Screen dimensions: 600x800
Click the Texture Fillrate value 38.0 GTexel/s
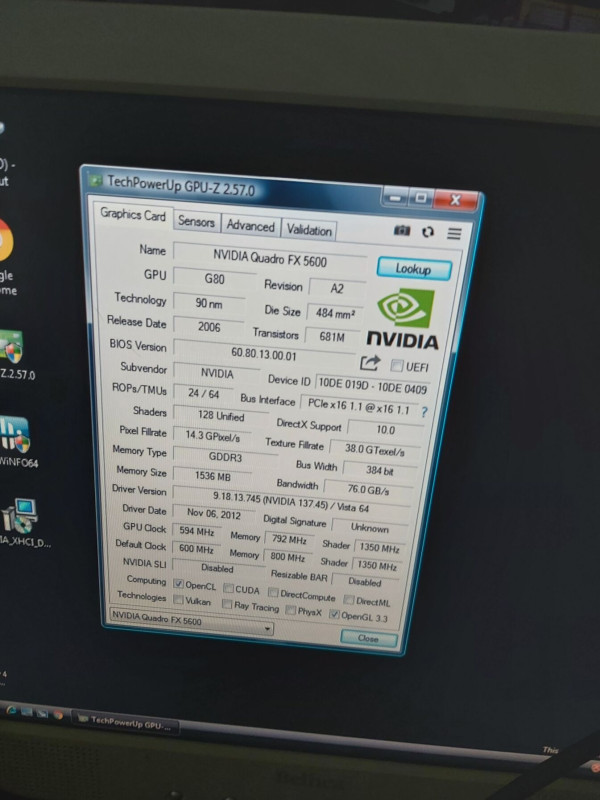point(374,450)
